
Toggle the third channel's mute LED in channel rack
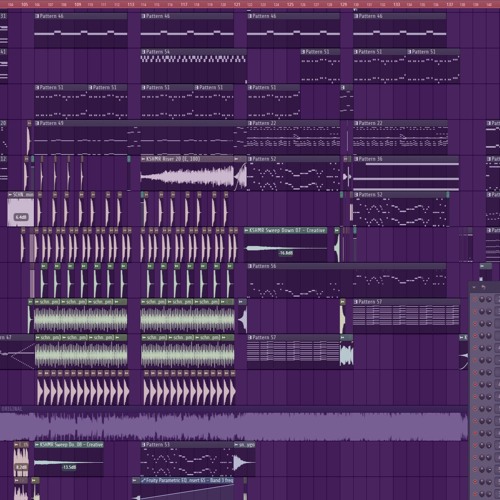coord(475,324)
